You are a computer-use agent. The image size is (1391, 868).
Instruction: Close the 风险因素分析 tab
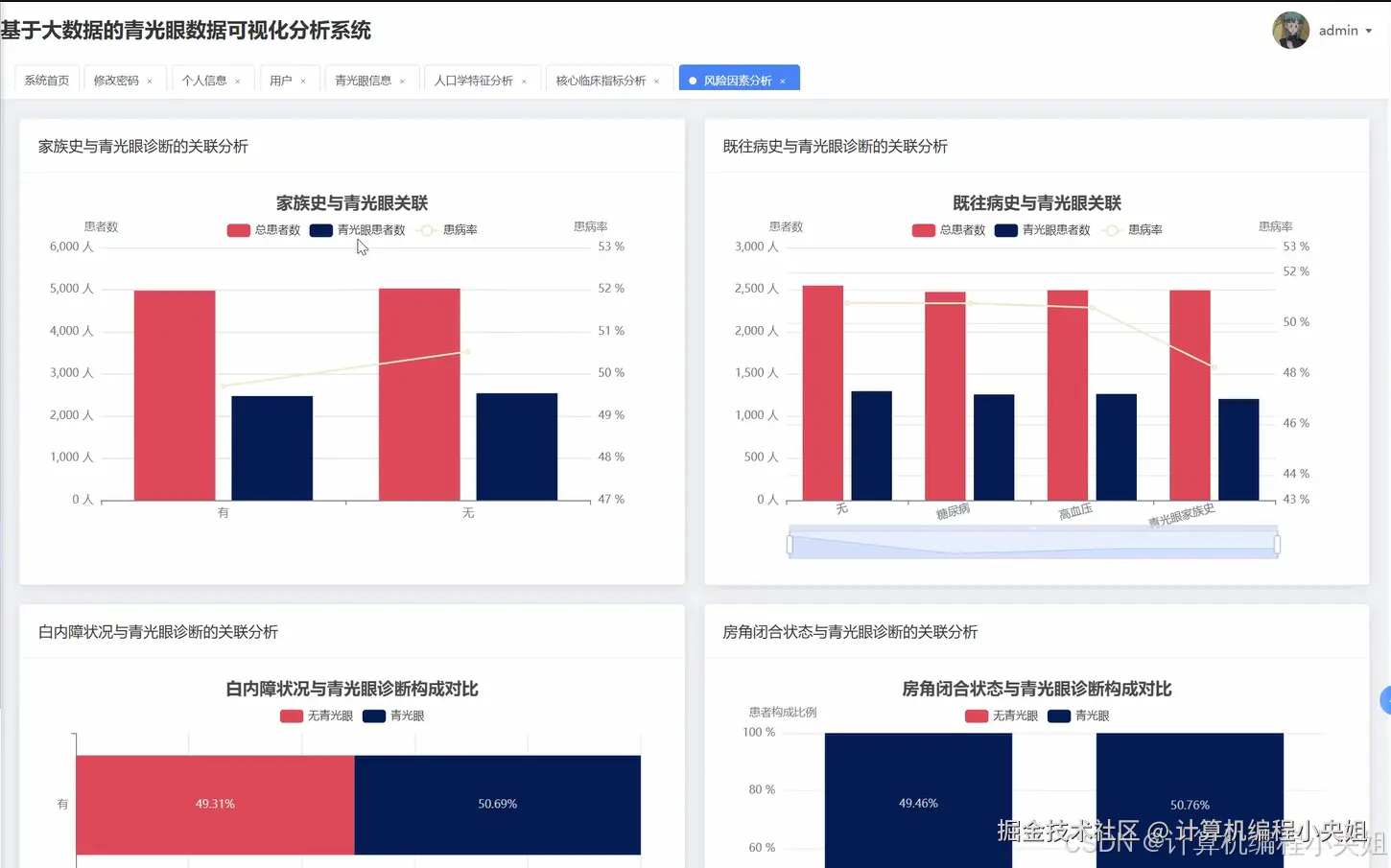pos(782,81)
